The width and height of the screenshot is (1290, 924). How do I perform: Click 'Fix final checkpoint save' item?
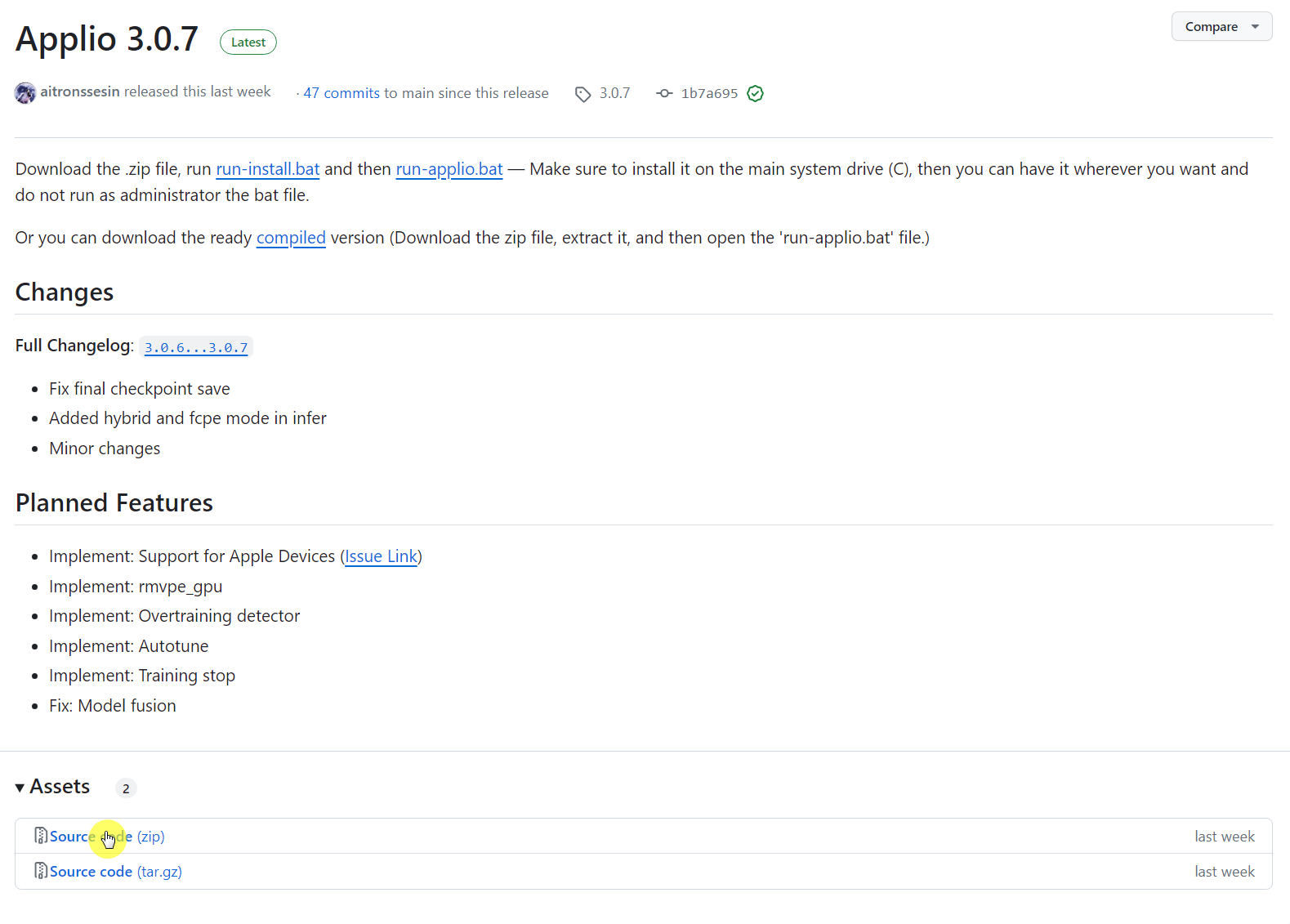pos(140,389)
